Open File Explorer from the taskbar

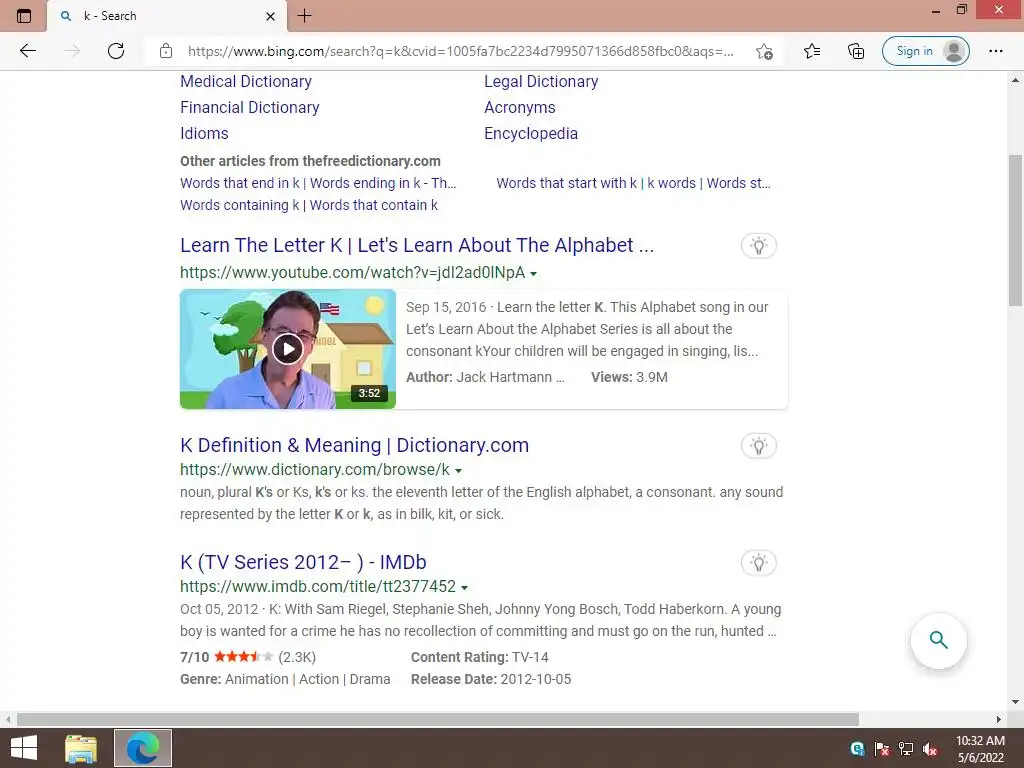tap(81, 748)
